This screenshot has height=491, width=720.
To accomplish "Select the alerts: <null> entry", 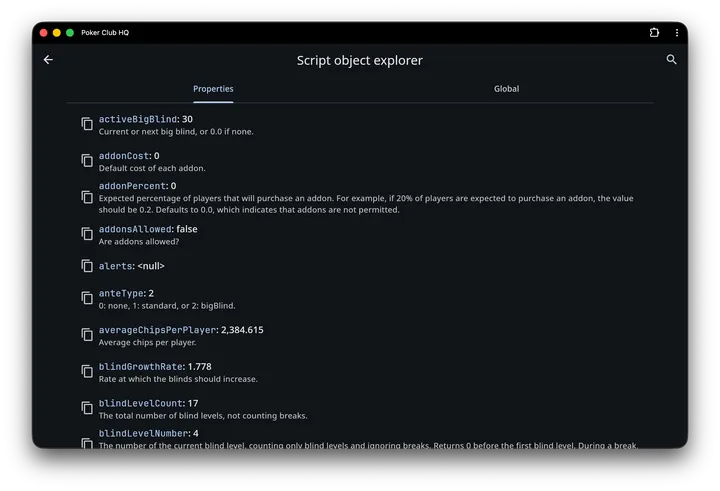I will [x=131, y=266].
